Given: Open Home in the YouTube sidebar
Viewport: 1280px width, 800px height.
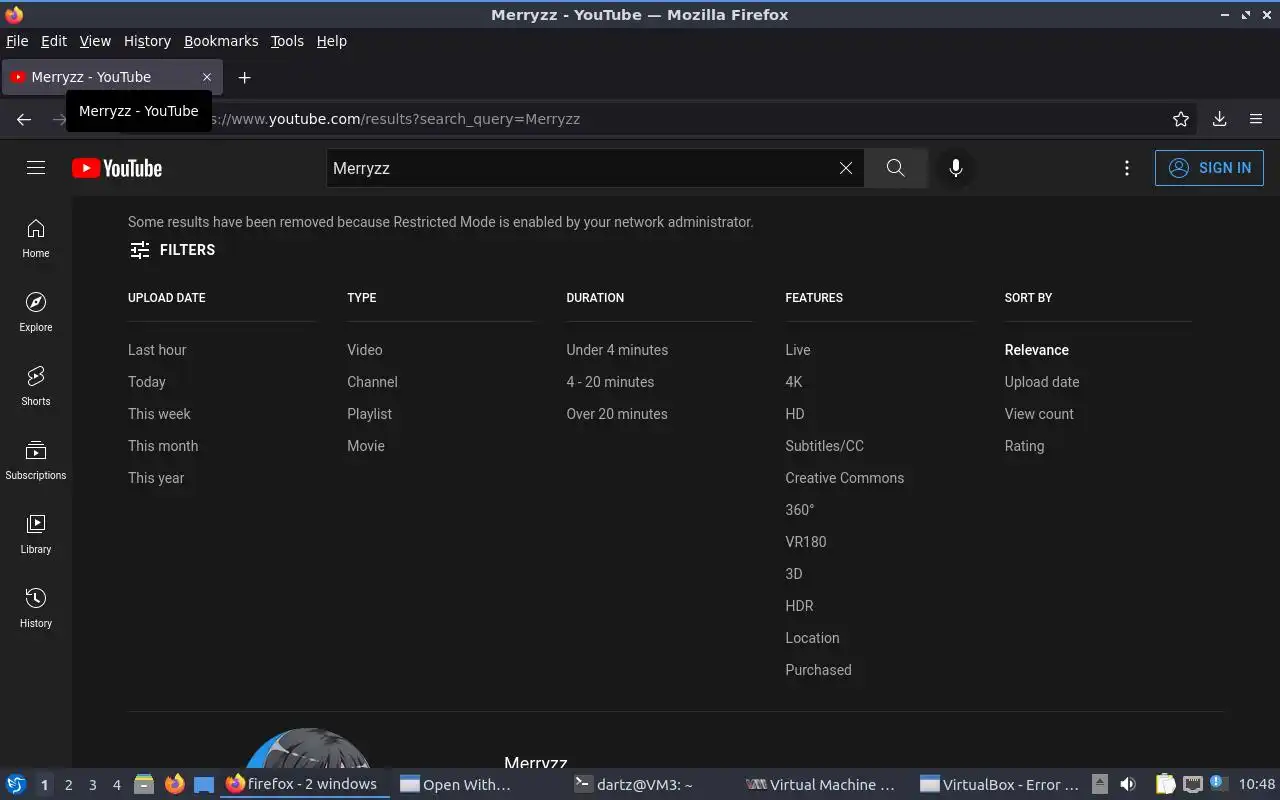Looking at the screenshot, I should point(36,239).
